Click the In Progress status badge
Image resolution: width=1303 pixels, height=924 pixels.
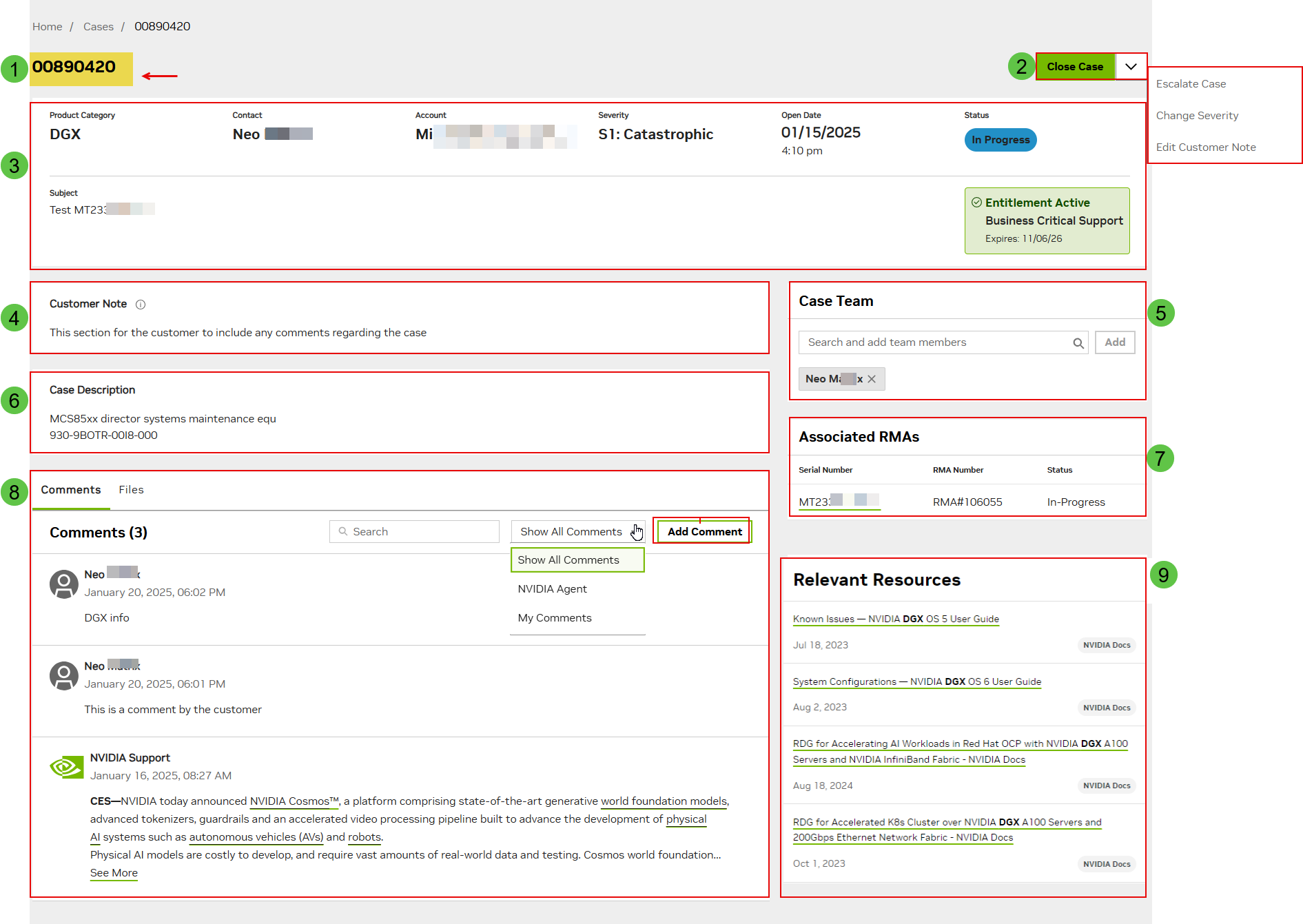tap(1001, 140)
